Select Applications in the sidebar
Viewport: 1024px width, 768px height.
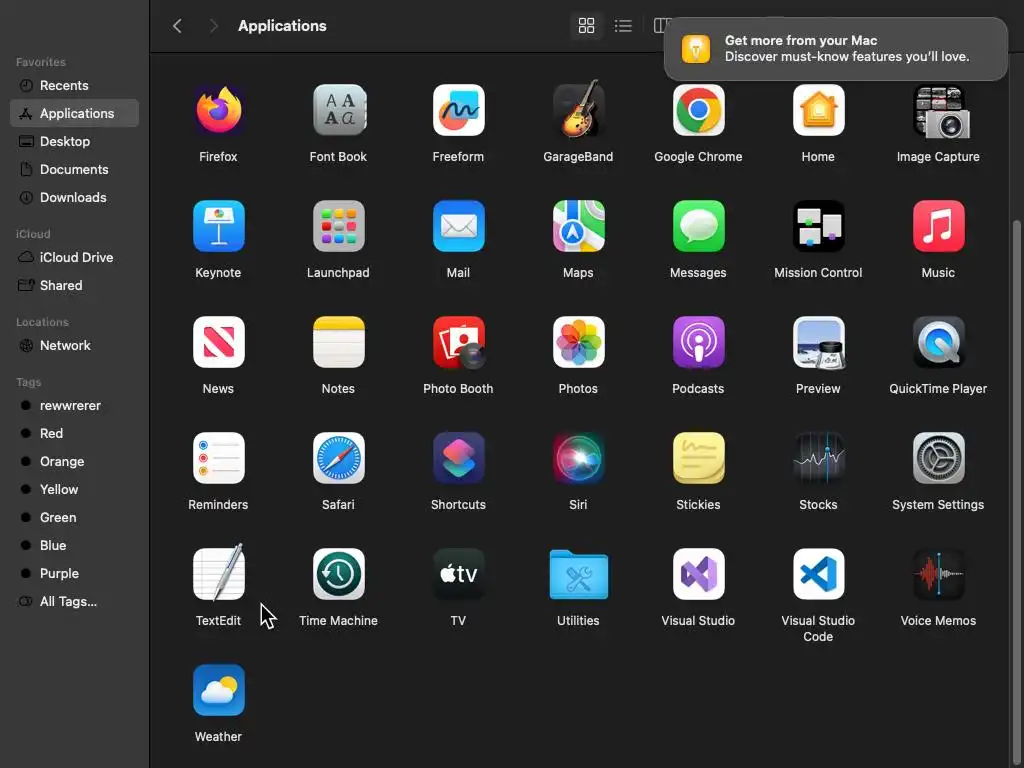click(x=74, y=114)
